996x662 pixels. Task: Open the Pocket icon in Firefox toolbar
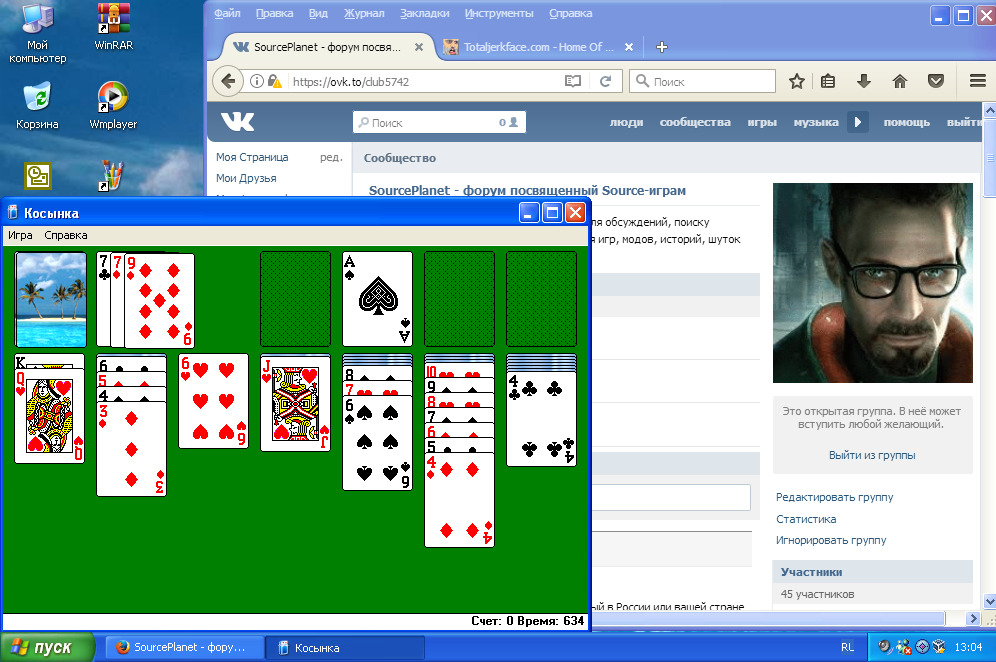[935, 82]
